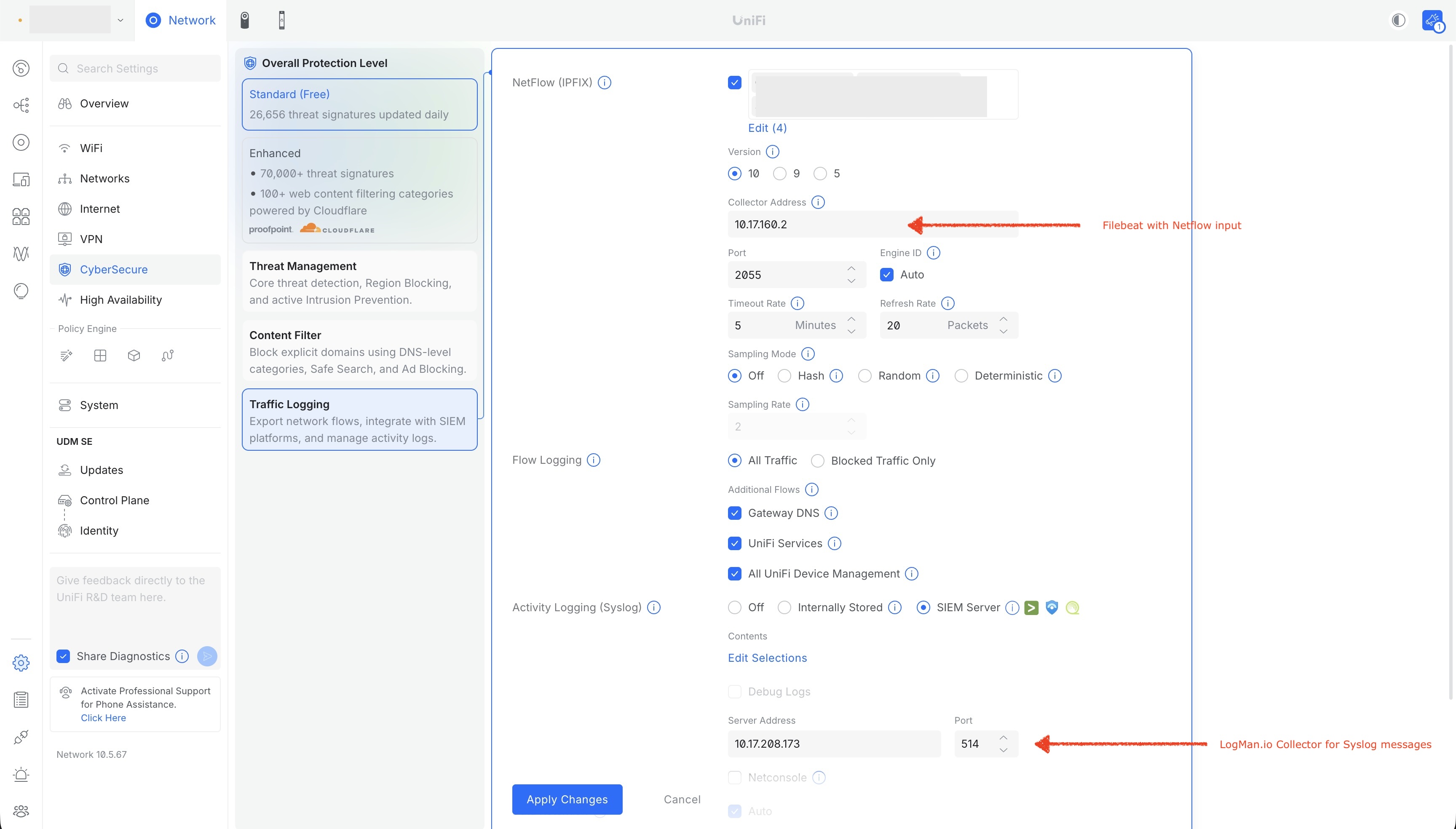Image resolution: width=1456 pixels, height=829 pixels.
Task: Click the blue shield icon beside SIEM Server
Action: pyautogui.click(x=1052, y=607)
